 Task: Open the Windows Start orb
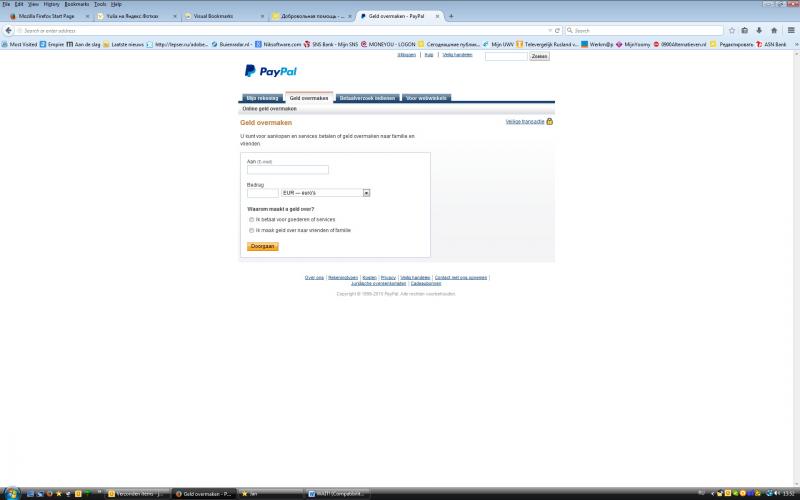point(11,493)
